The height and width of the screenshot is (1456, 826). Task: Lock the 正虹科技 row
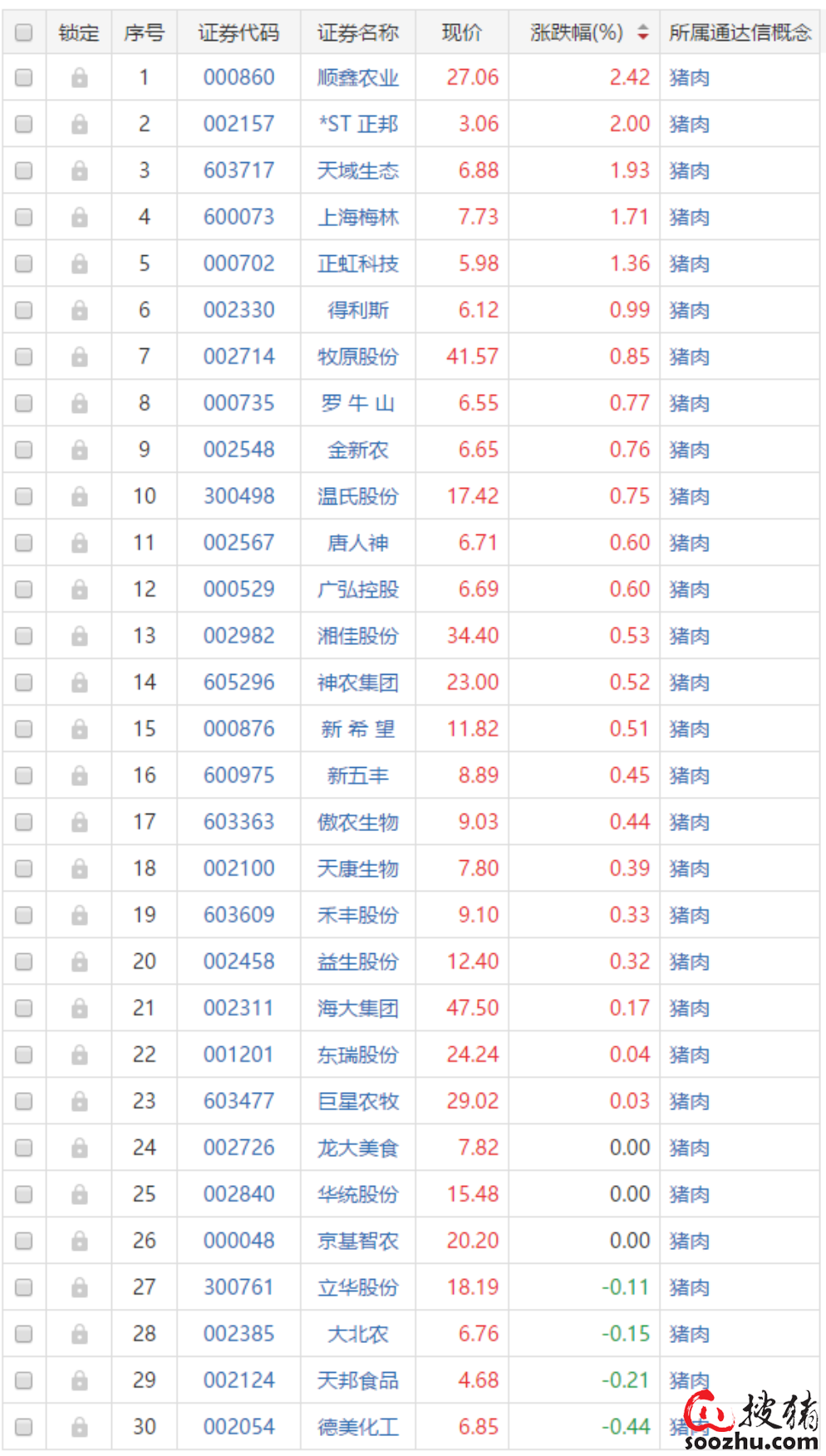click(79, 264)
